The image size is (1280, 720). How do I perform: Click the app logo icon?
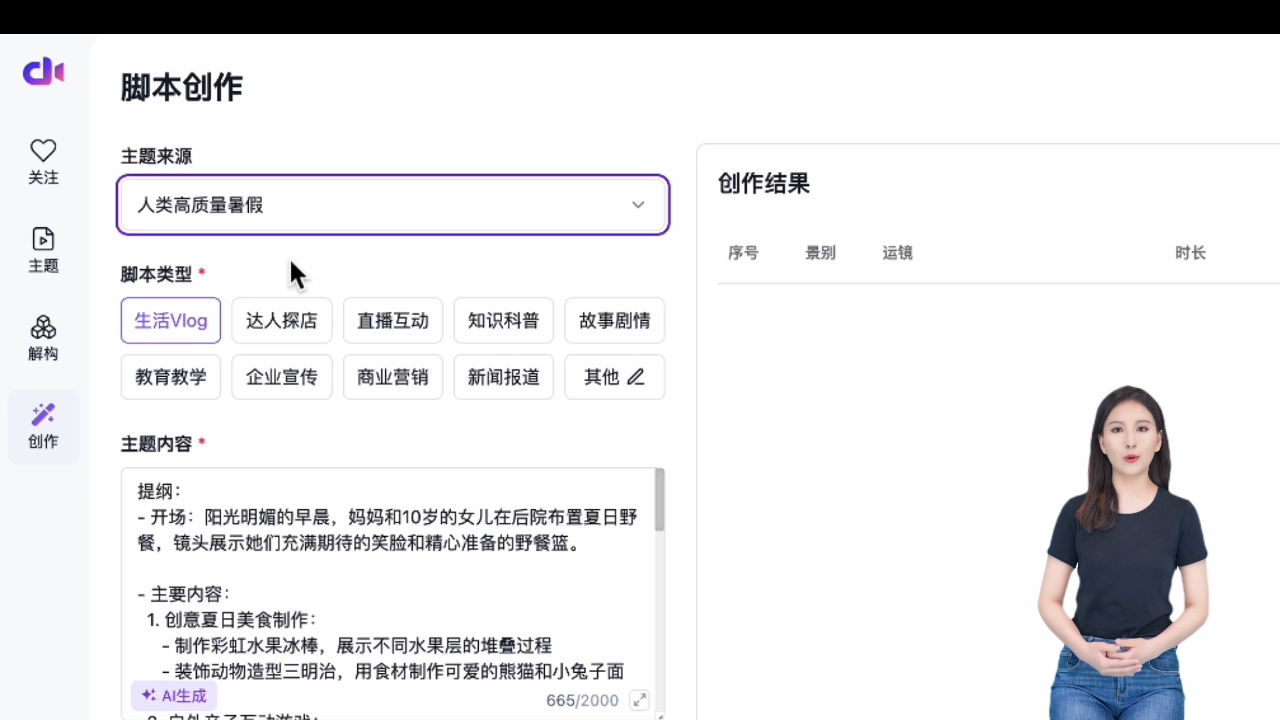click(43, 72)
